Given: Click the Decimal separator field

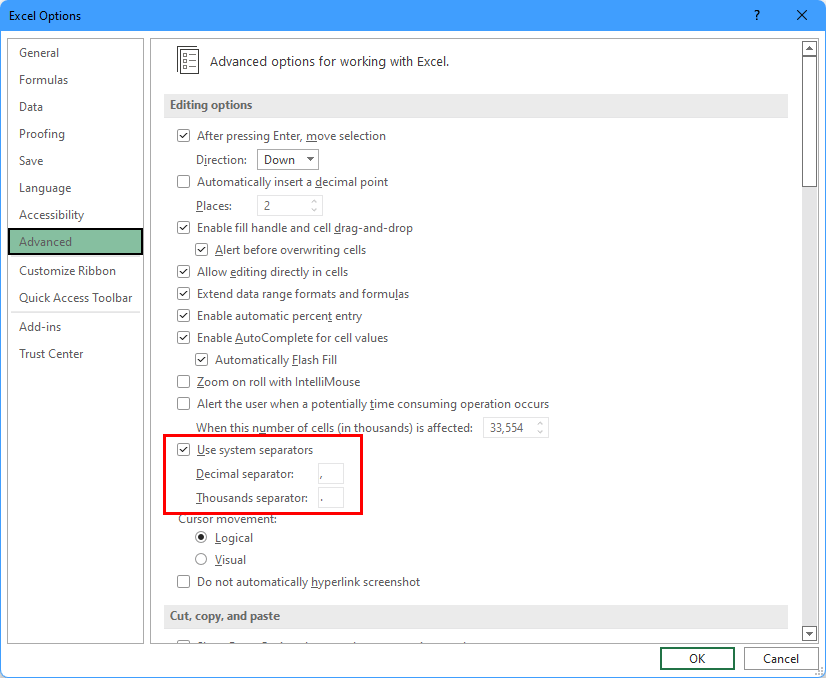Looking at the screenshot, I should 331,474.
